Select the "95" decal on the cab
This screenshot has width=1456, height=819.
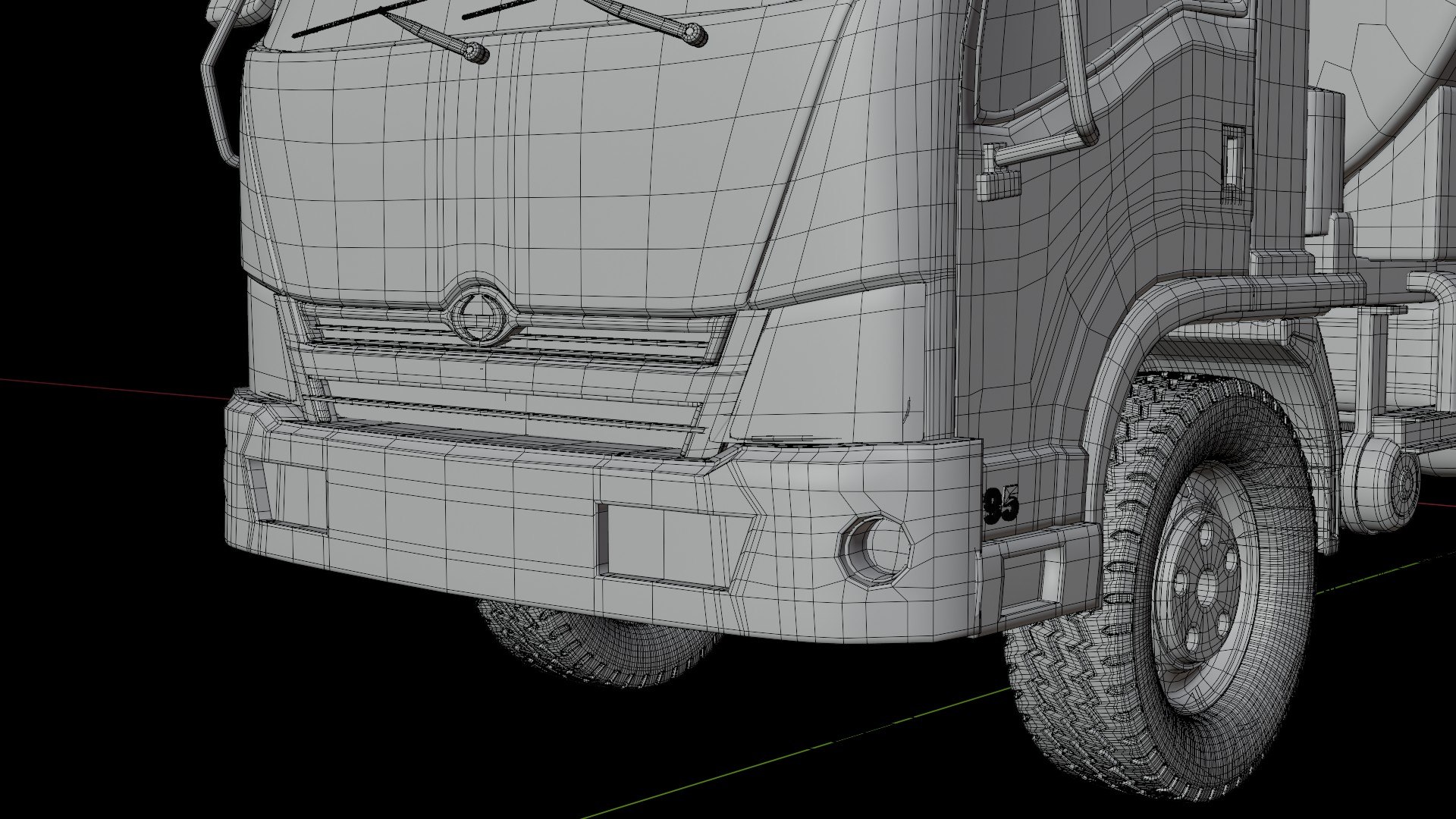click(1001, 504)
